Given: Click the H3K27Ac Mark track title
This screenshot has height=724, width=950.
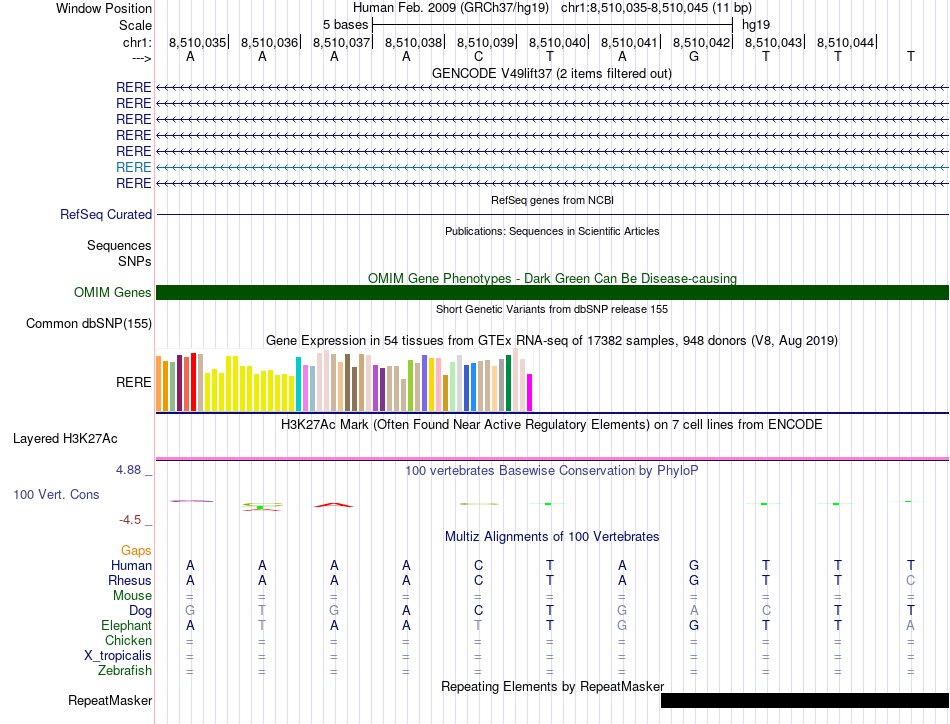Looking at the screenshot, I should tap(551, 425).
